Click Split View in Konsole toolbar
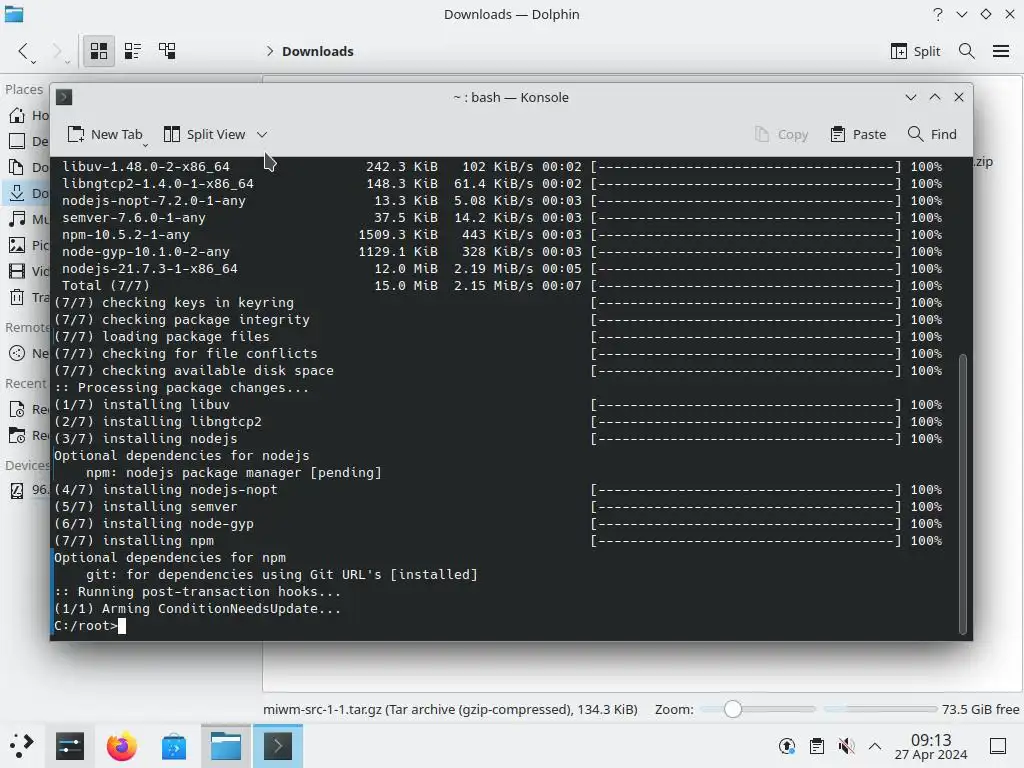The width and height of the screenshot is (1024, 768). pos(204,135)
